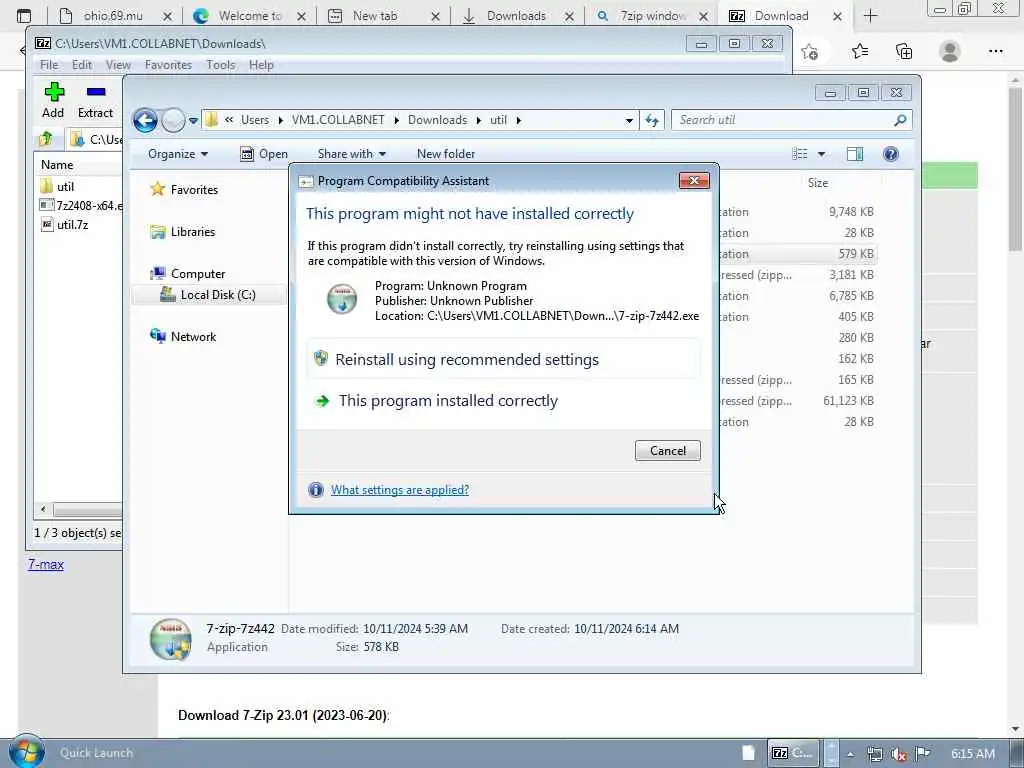The height and width of the screenshot is (768, 1024).
Task: Select the util folder in 7-Zip list
Action: [57, 187]
